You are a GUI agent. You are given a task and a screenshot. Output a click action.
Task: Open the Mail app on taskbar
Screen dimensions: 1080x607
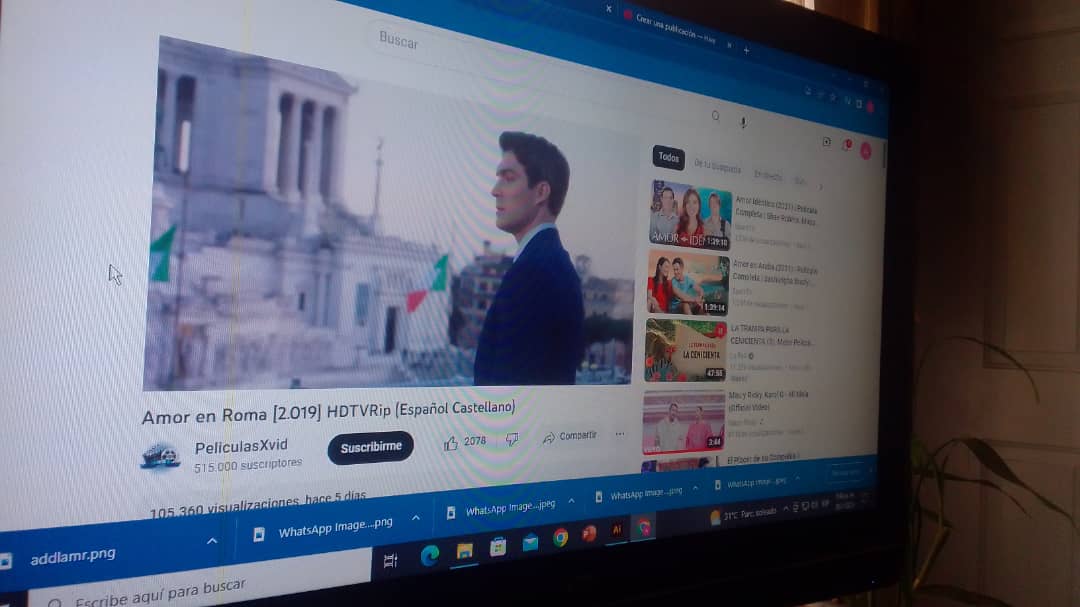530,542
